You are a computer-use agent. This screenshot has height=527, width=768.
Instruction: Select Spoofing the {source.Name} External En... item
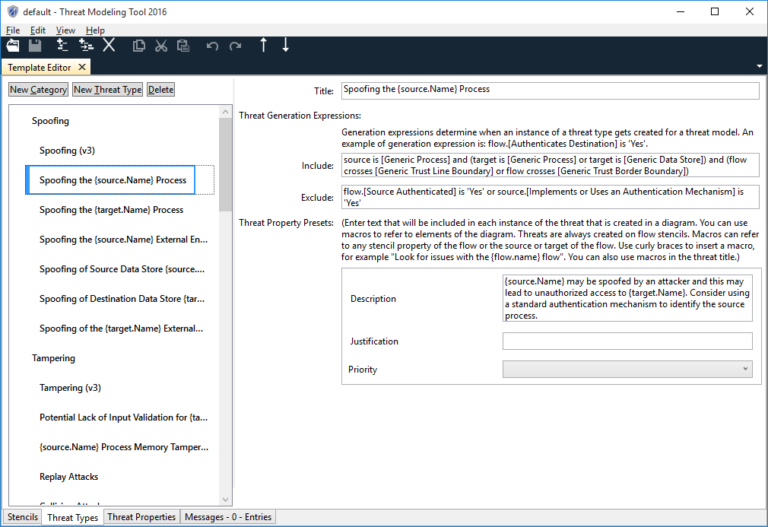point(123,239)
